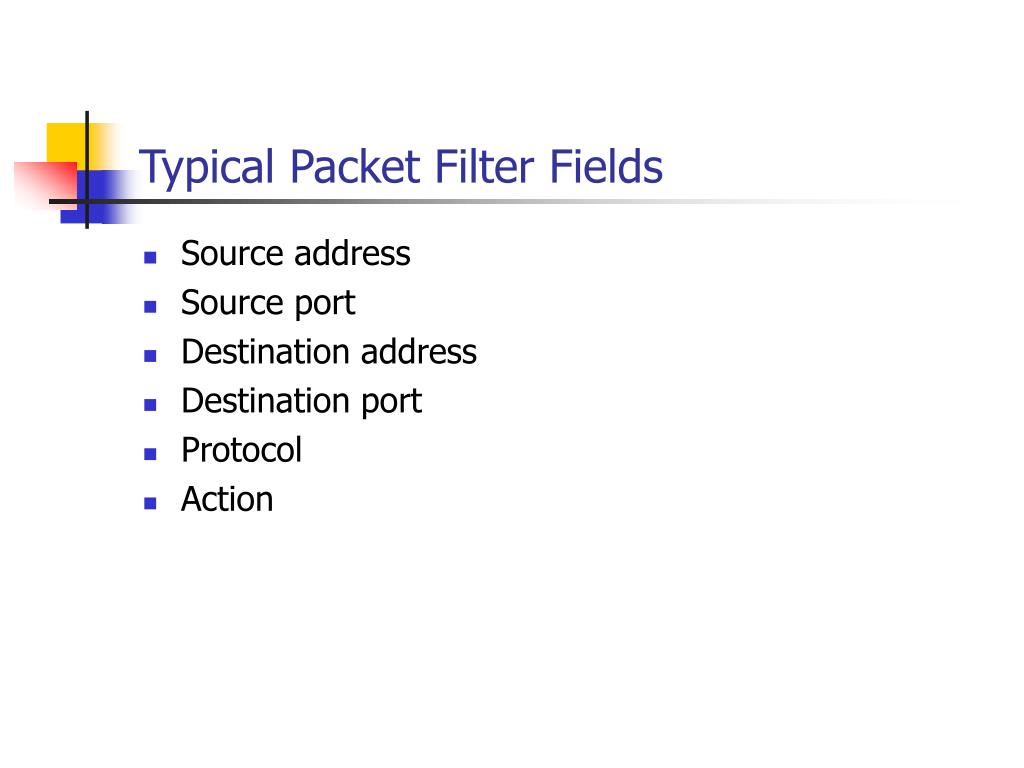The image size is (1024, 768).
Task: Click the vertical black line in the decoration
Action: (x=87, y=170)
